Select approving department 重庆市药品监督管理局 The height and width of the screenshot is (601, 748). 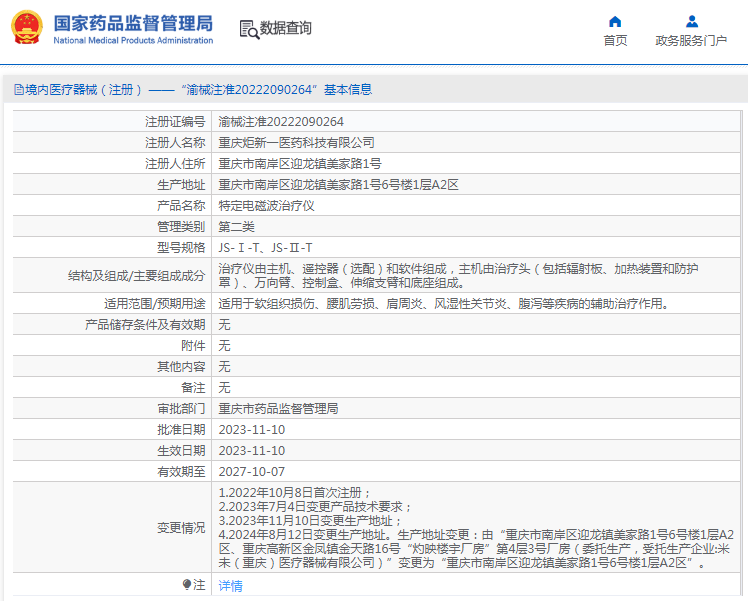278,409
